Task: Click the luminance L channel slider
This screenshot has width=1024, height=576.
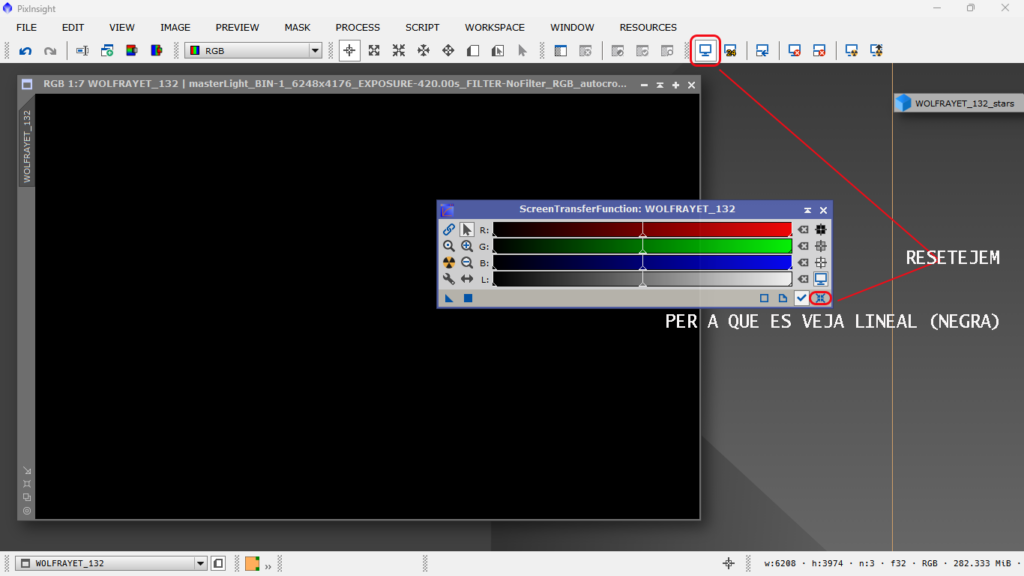Action: coord(643,279)
